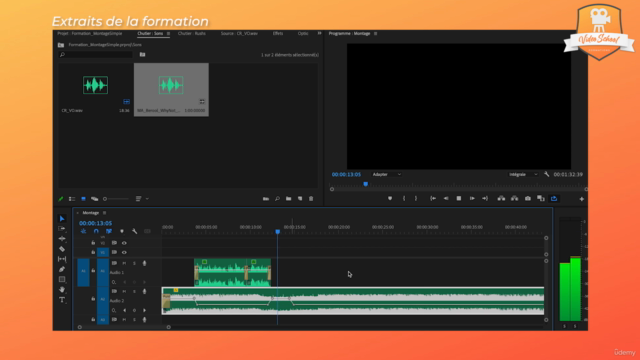
Task: Select the Pen tool in the toolbar
Action: [62, 269]
